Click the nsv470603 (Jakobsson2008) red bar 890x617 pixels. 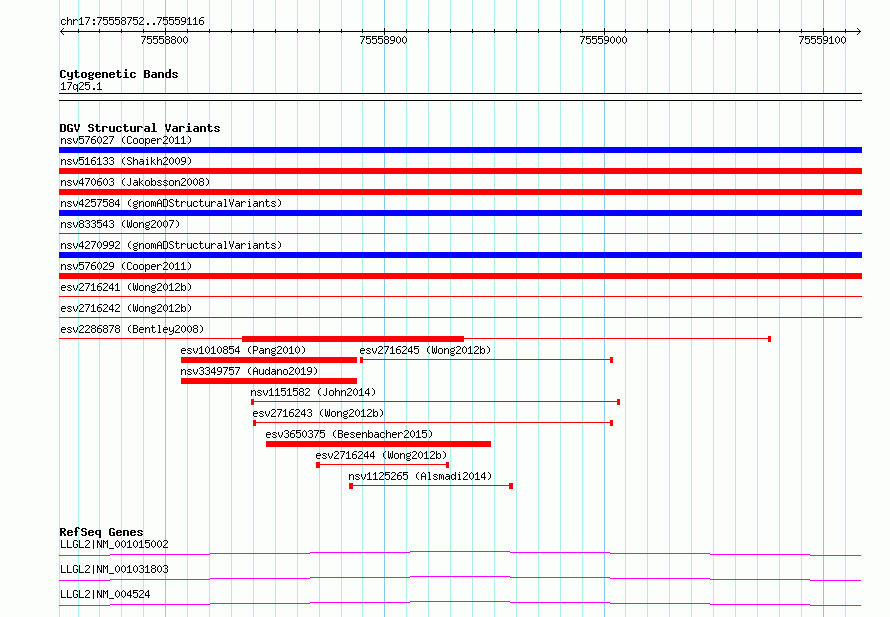(x=460, y=192)
